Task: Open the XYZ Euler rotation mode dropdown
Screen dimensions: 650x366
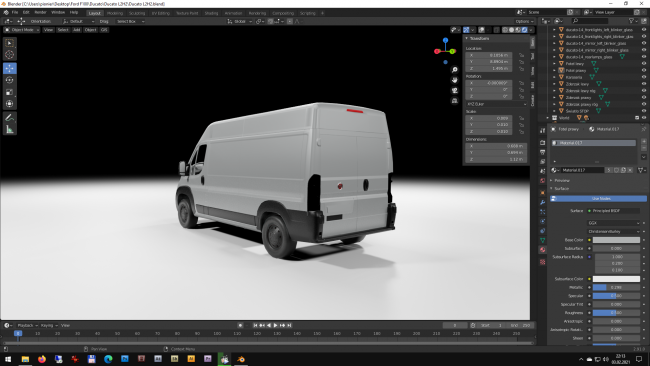Action: point(496,104)
